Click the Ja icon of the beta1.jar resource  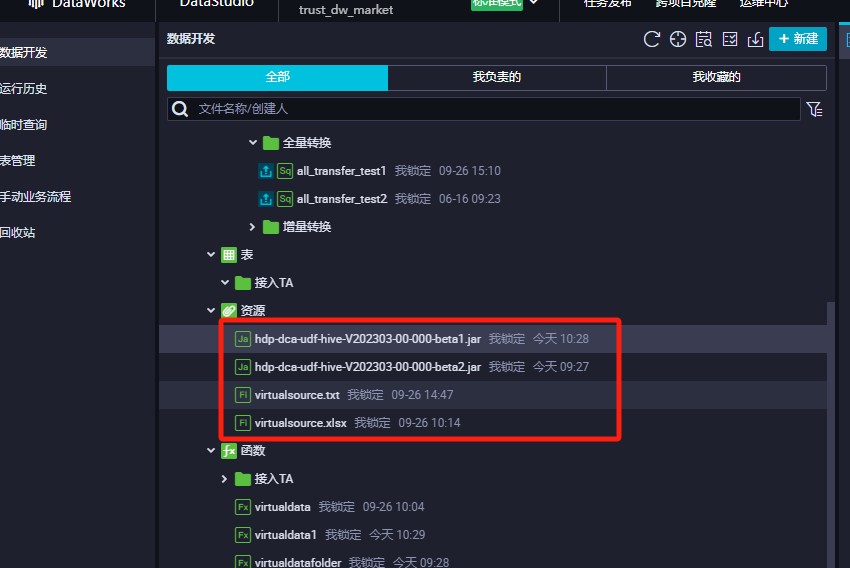[x=242, y=339]
